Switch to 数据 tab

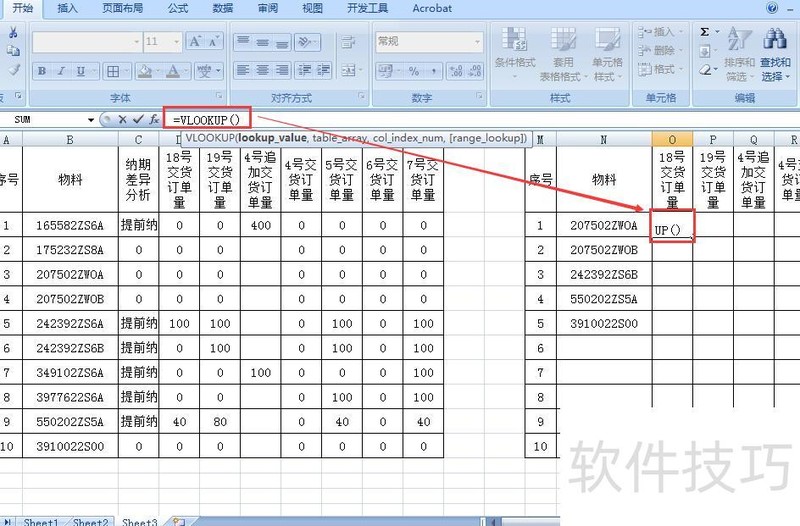coord(222,8)
